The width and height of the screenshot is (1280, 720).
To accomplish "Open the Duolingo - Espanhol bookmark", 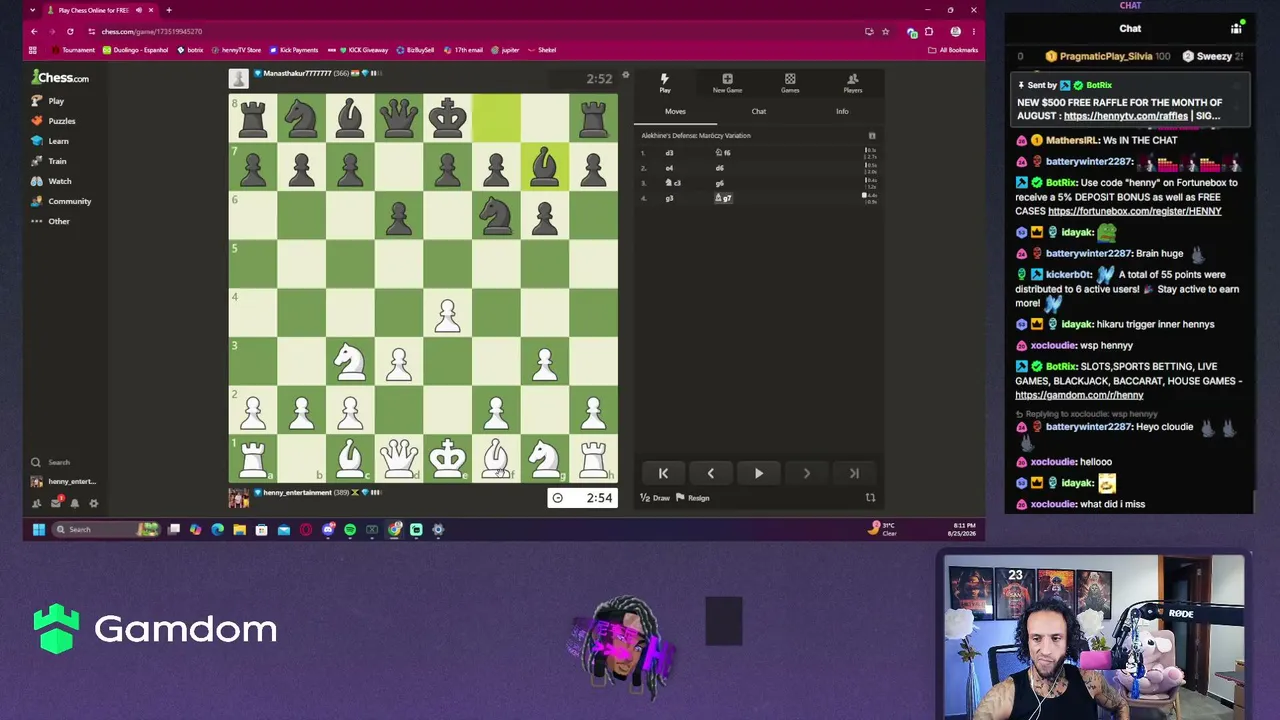I will 135,50.
